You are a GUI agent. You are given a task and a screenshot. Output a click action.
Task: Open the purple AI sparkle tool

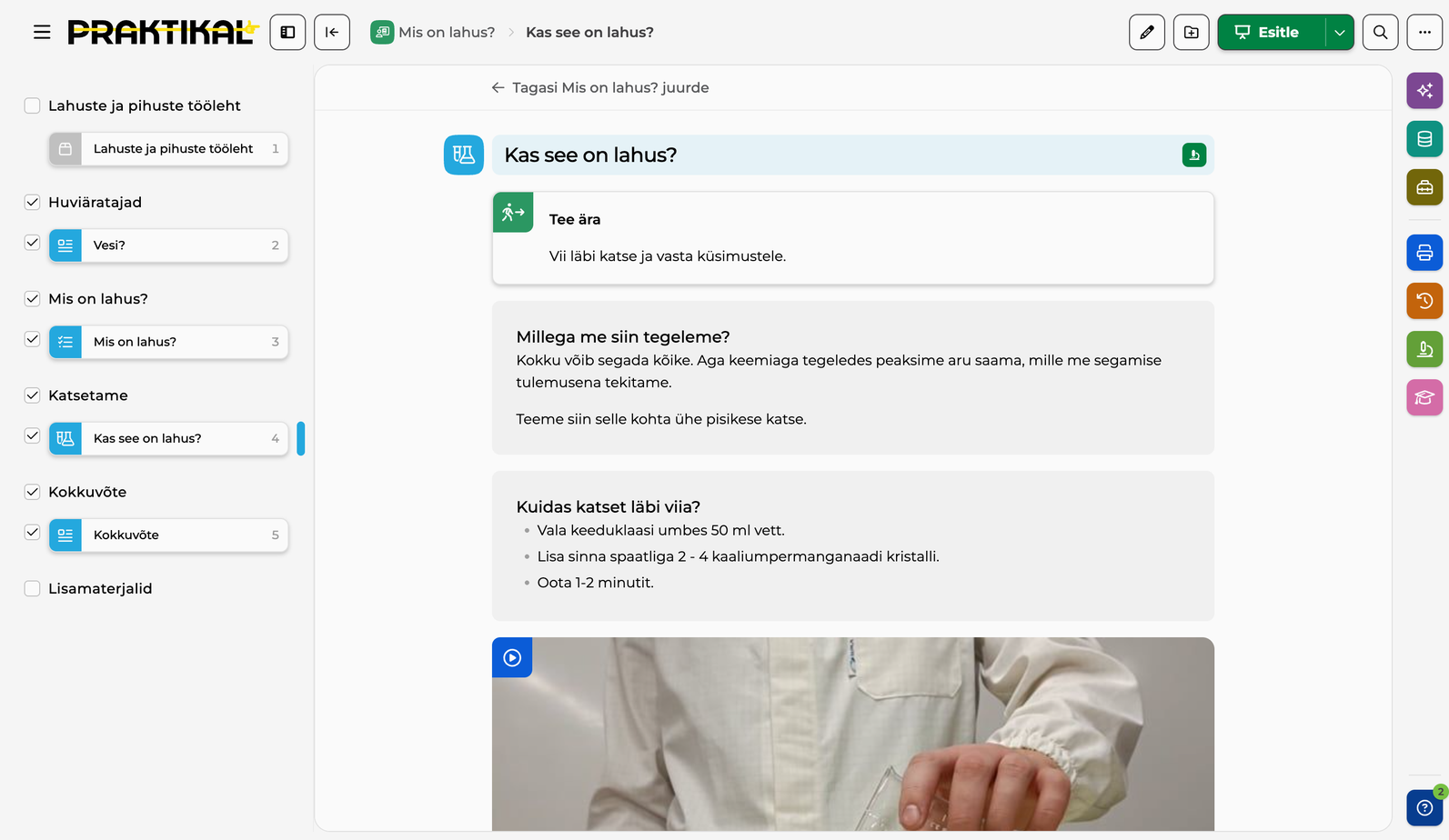tap(1424, 90)
